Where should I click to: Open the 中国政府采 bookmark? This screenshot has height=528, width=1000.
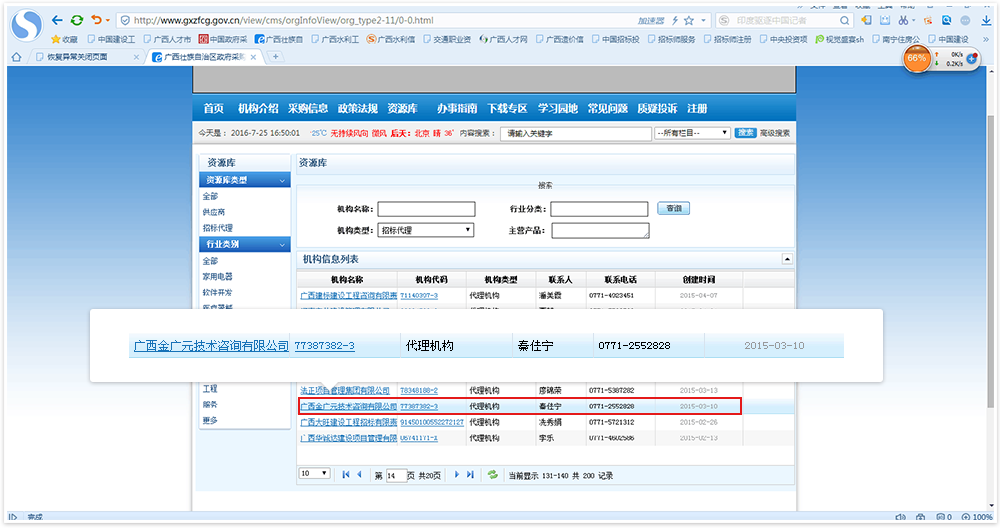pos(223,39)
